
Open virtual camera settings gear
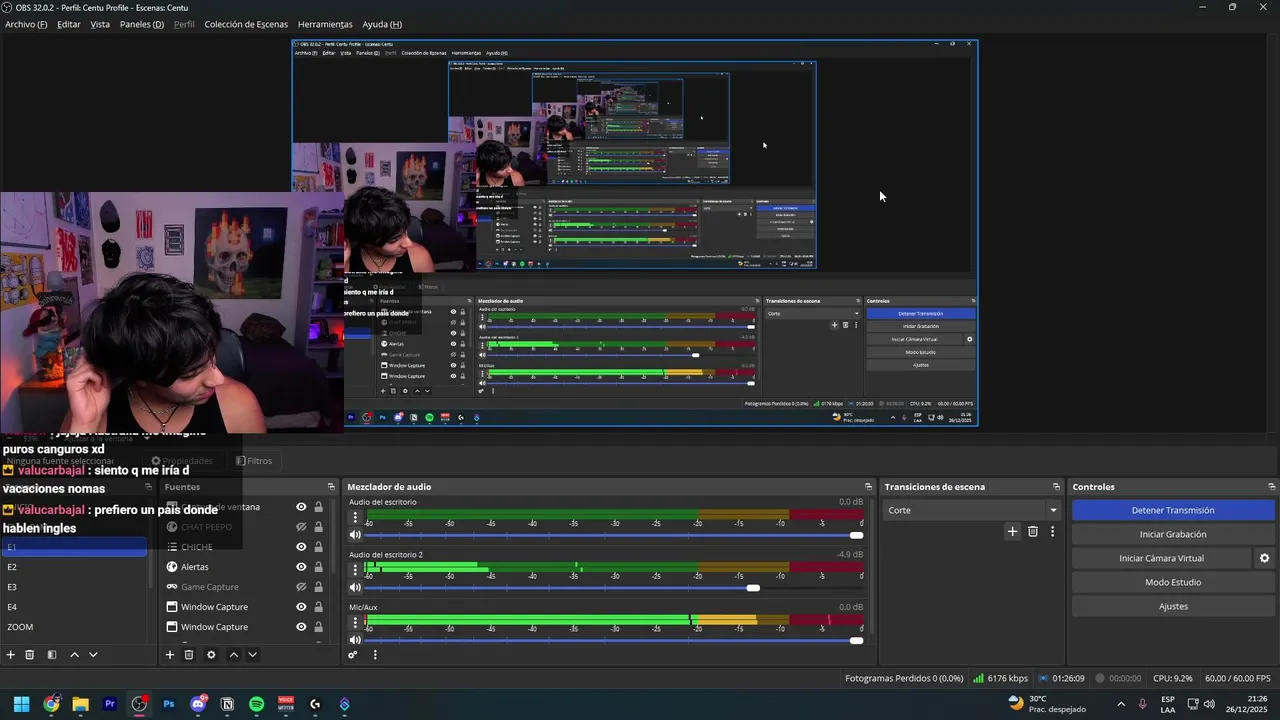tap(1264, 558)
